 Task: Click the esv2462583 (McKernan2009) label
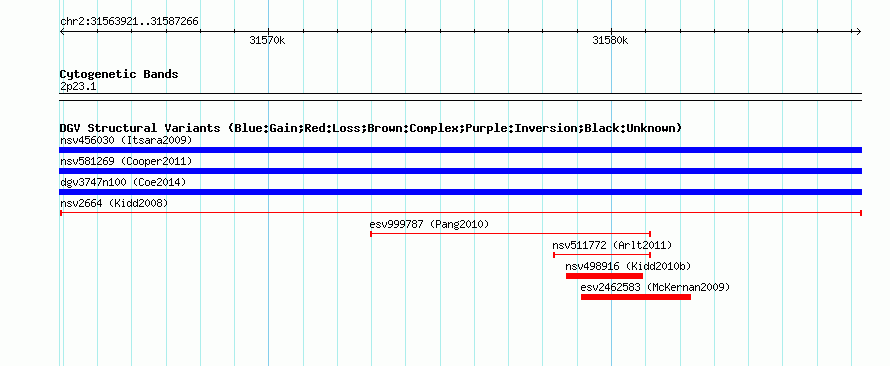pyautogui.click(x=655, y=287)
